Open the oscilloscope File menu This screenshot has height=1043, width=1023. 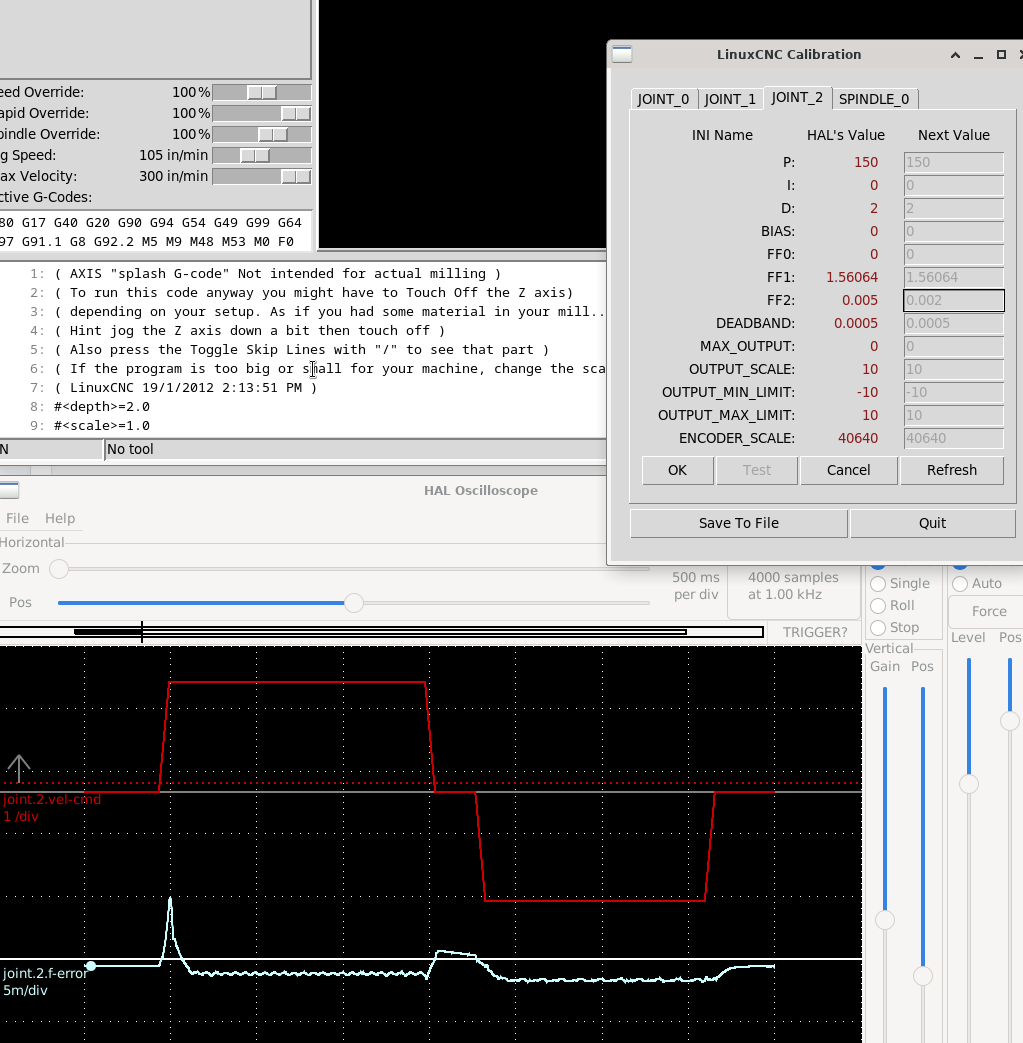point(17,518)
